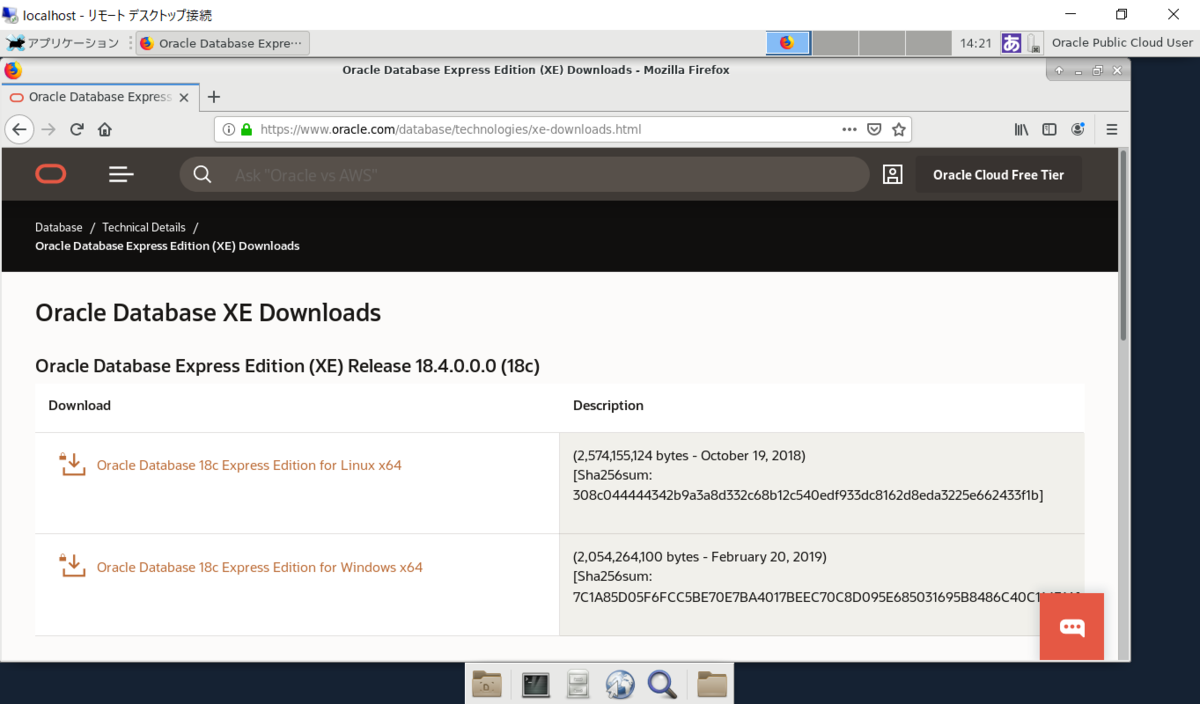Open new tab with plus button
The height and width of the screenshot is (704, 1200).
coord(213,97)
